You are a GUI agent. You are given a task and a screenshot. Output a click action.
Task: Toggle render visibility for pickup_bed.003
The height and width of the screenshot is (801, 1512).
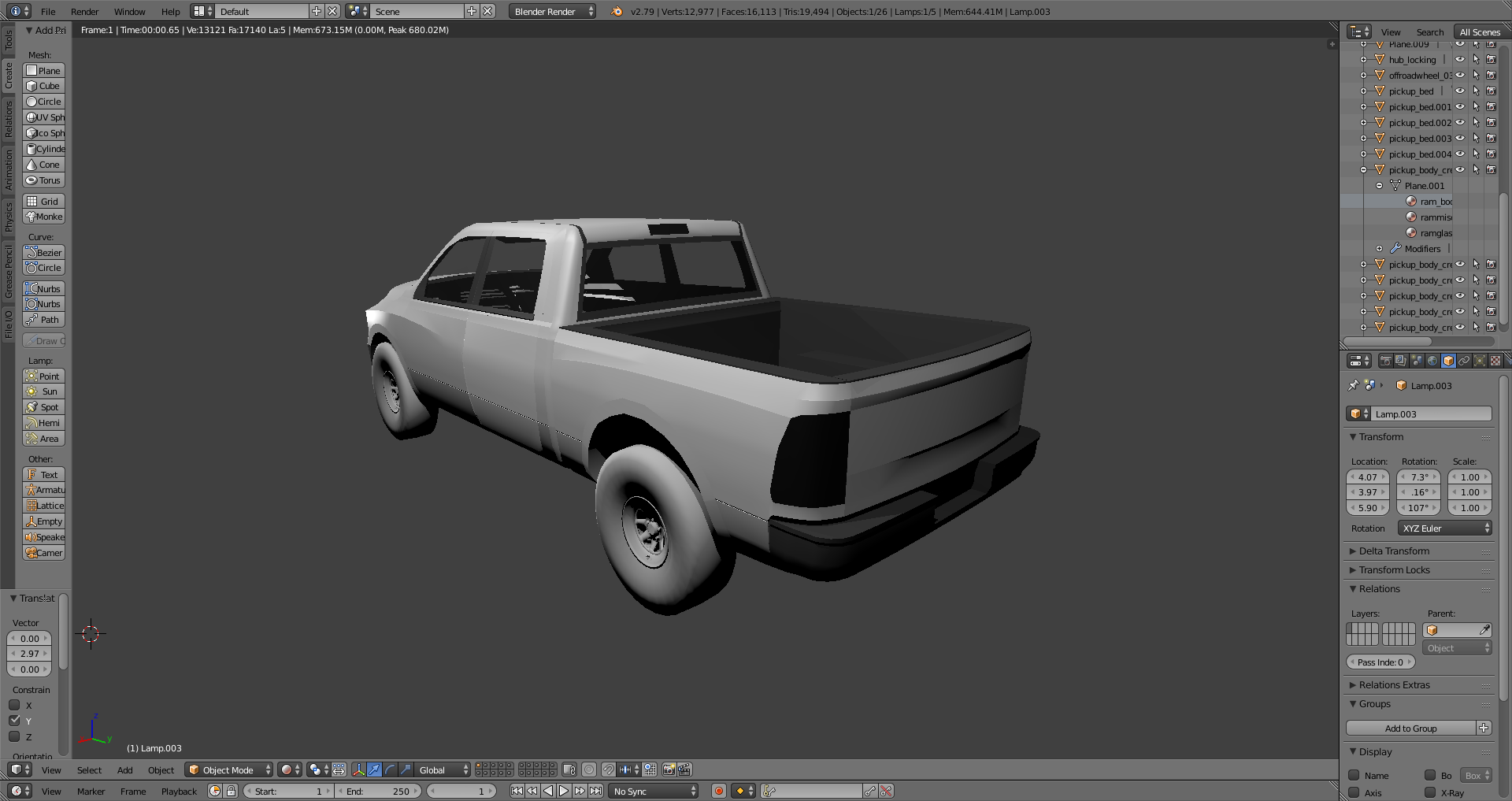click(1491, 138)
